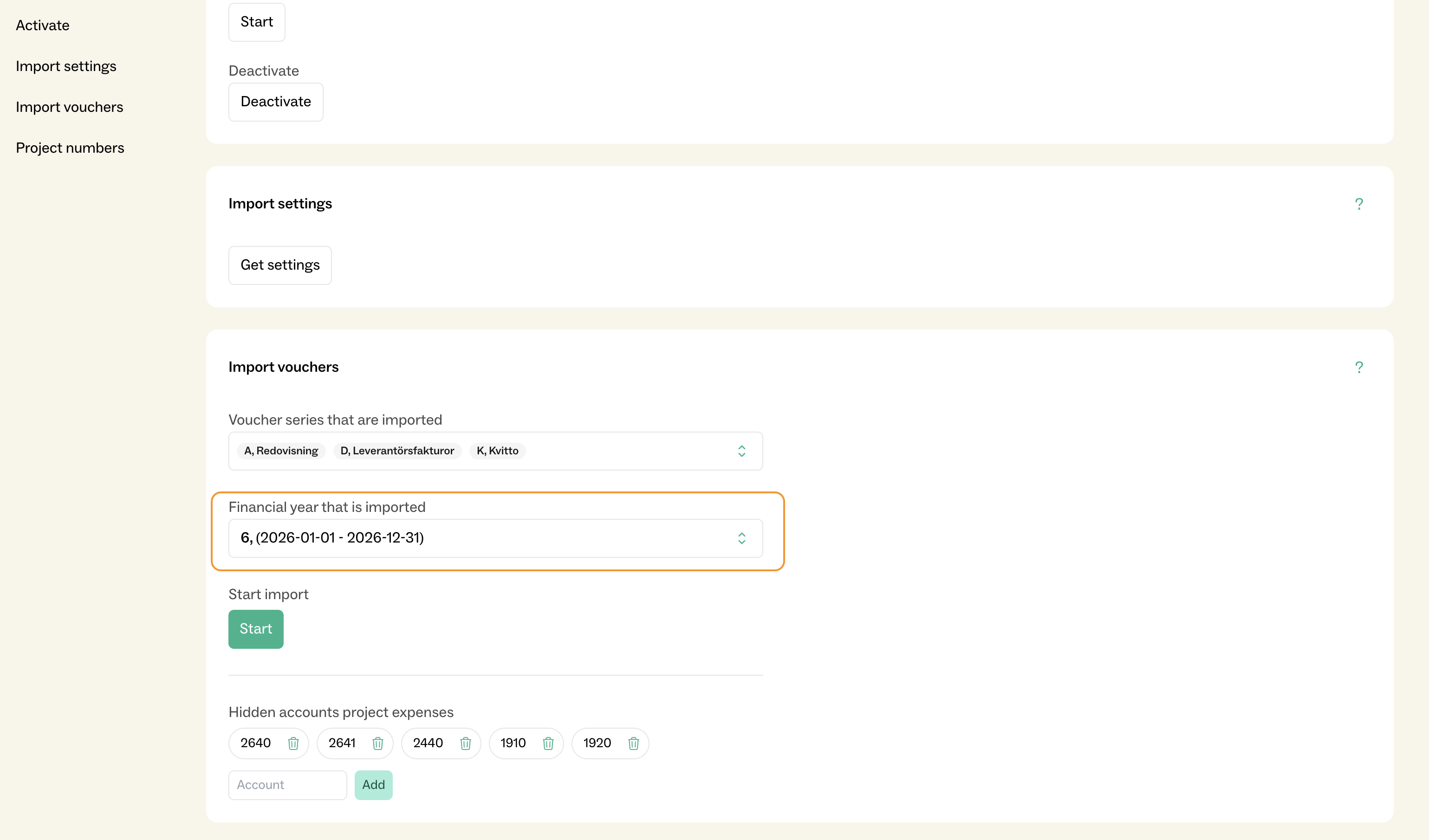The height and width of the screenshot is (840, 1429).
Task: Delete hidden account 2640 trash icon
Action: 293,743
